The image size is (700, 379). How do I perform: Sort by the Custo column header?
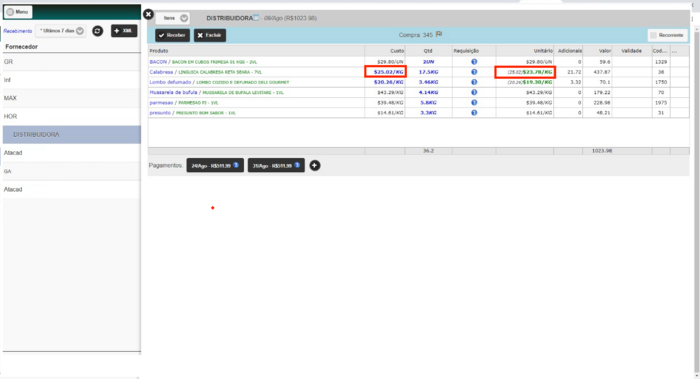(x=385, y=51)
